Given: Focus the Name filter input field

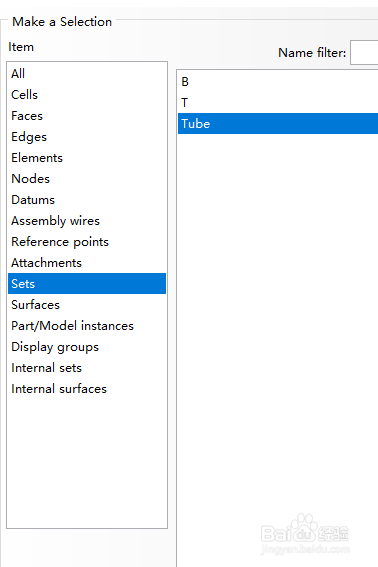Looking at the screenshot, I should (x=364, y=53).
